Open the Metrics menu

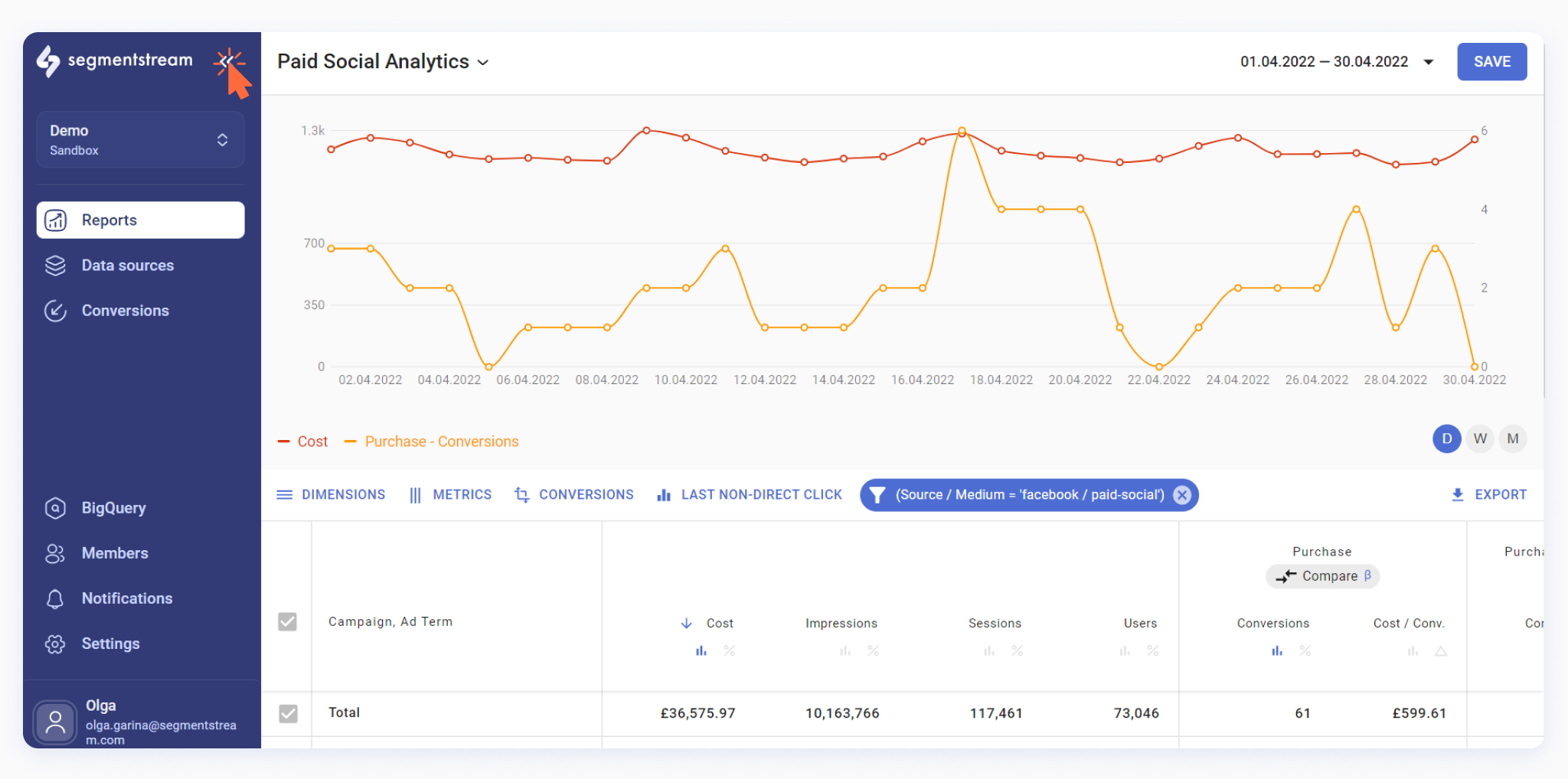(x=450, y=495)
